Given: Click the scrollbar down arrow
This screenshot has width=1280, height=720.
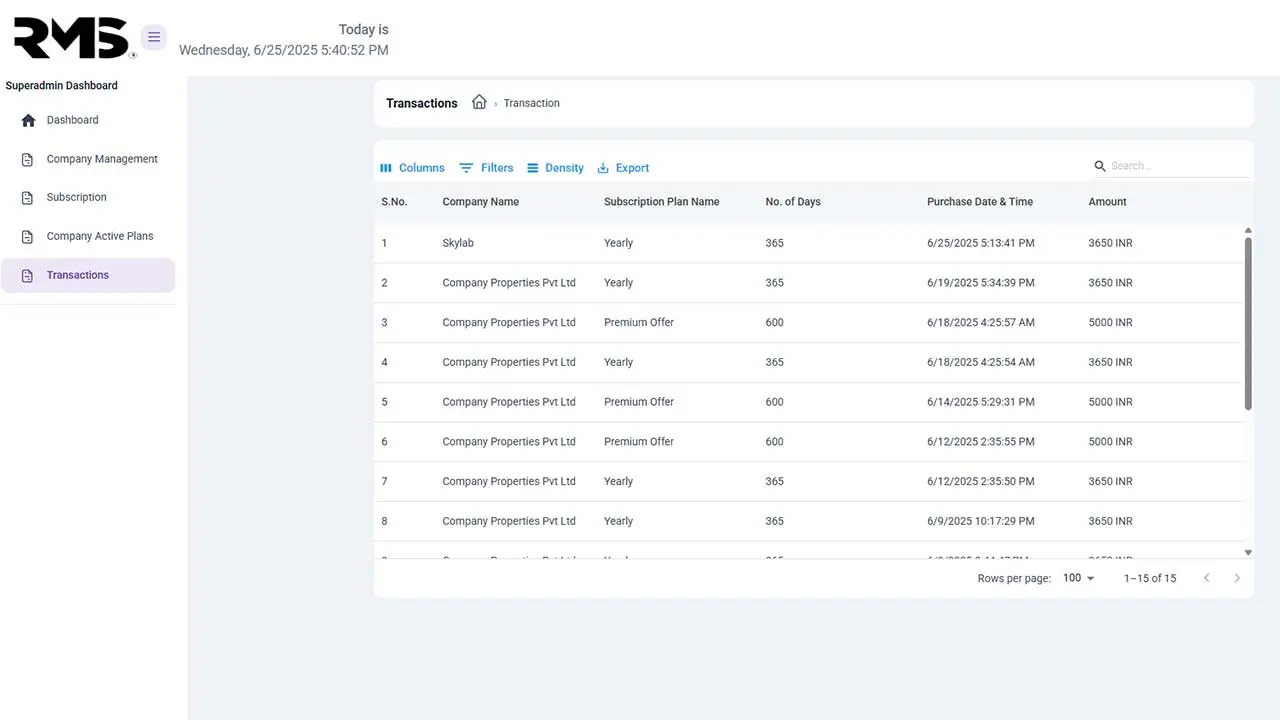Looking at the screenshot, I should click(x=1248, y=552).
